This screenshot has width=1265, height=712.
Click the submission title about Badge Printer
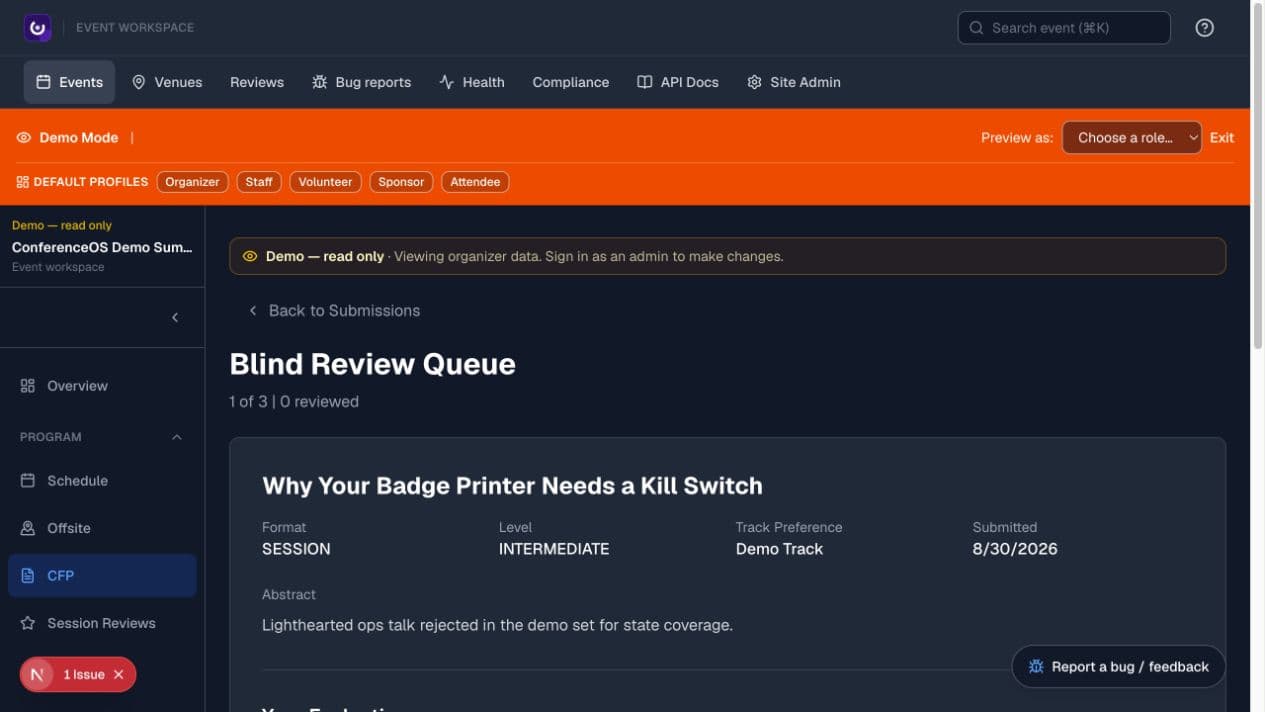512,486
